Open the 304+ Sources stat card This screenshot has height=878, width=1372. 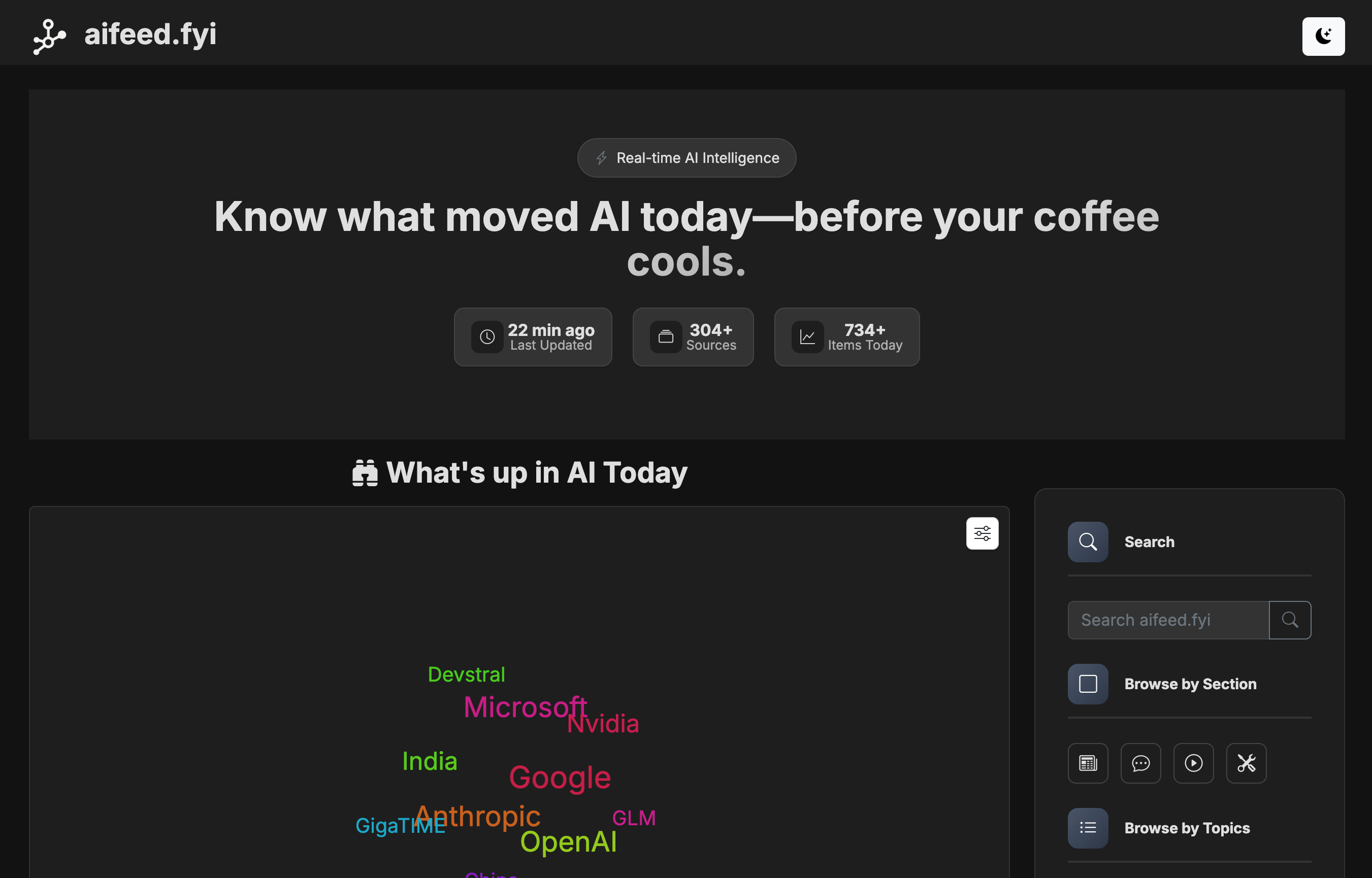[693, 337]
